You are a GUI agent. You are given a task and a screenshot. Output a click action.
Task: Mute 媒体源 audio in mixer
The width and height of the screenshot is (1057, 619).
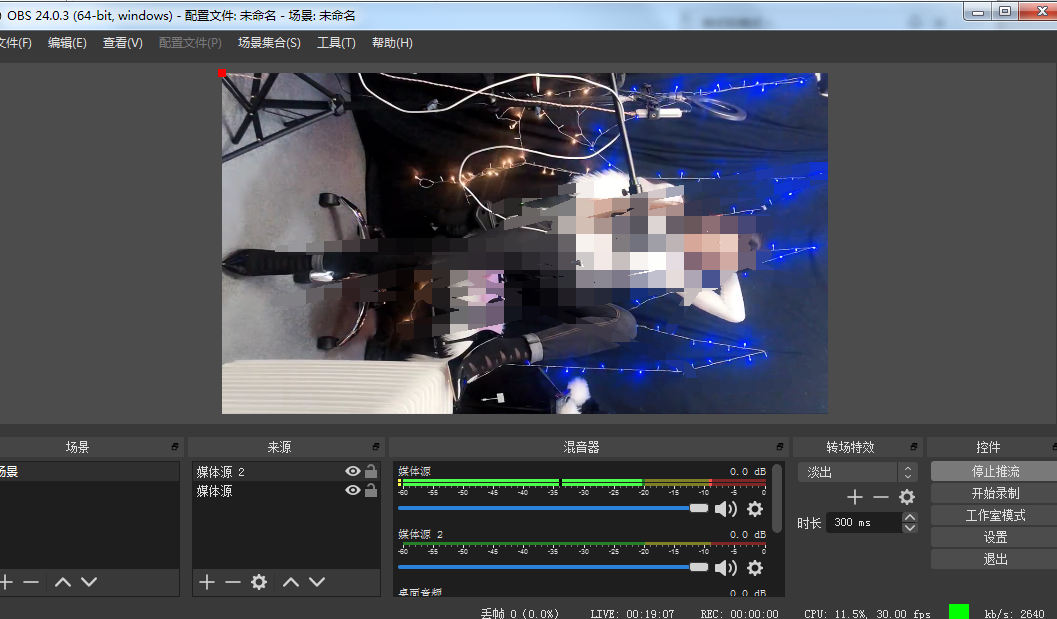(725, 509)
